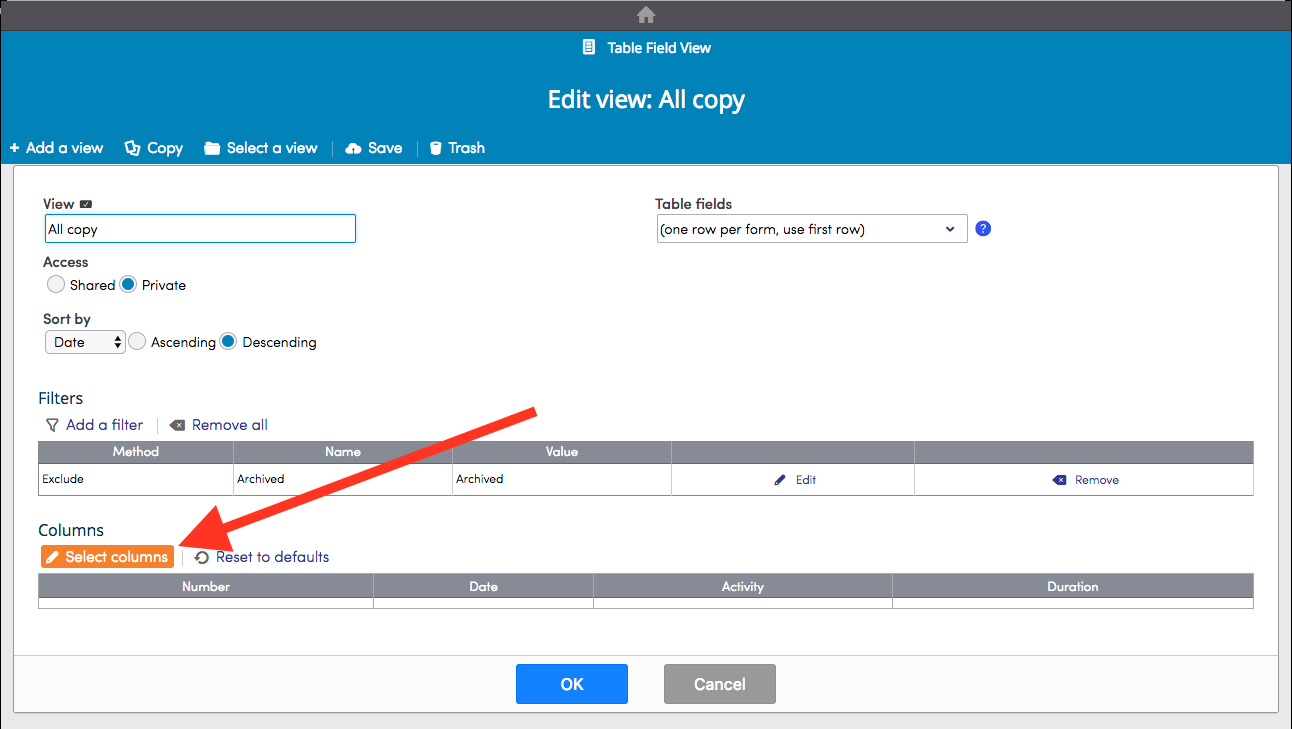Click the Activity column header
Screen dimensions: 1292x729
tap(742, 586)
